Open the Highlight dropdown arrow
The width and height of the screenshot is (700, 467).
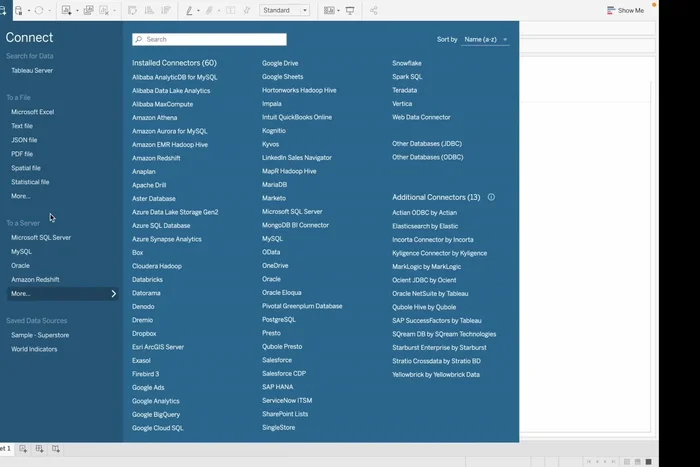coord(198,10)
